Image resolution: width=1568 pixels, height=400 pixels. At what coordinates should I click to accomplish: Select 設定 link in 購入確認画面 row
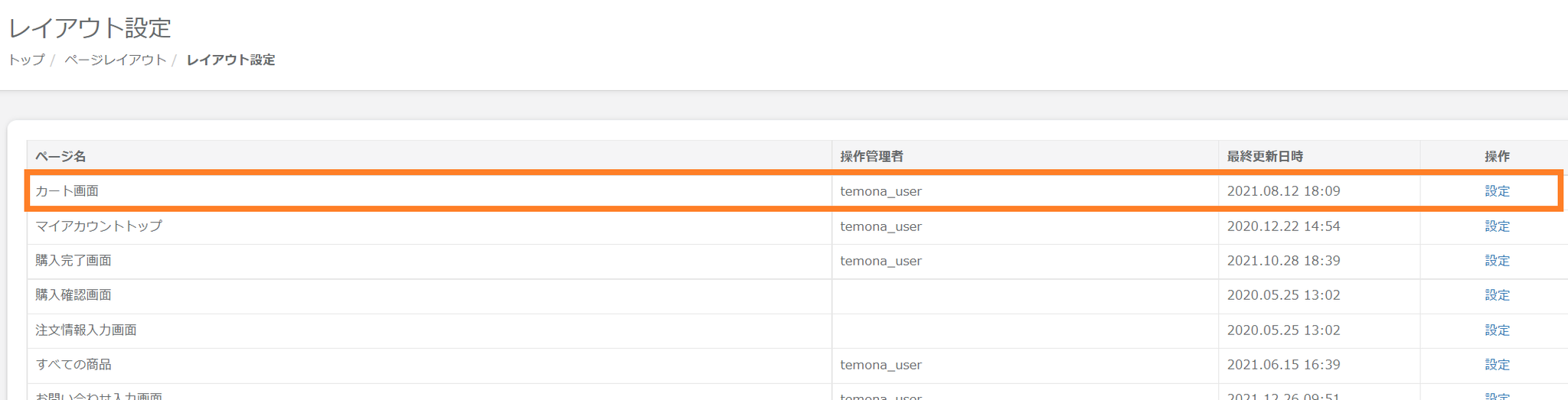click(x=1497, y=295)
